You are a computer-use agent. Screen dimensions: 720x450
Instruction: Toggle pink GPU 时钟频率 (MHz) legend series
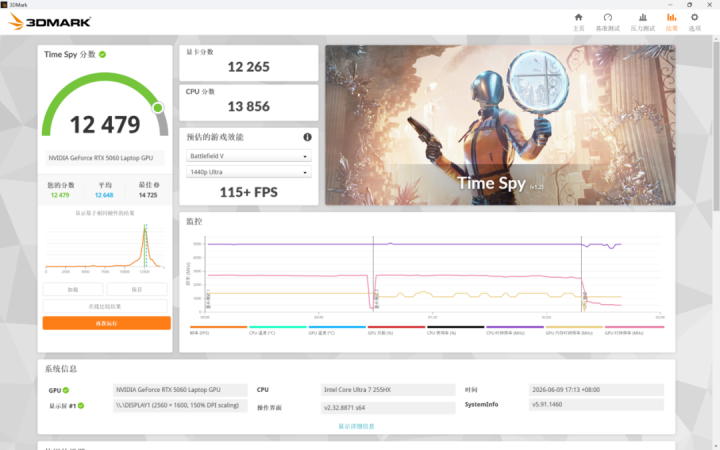pyautogui.click(x=634, y=330)
